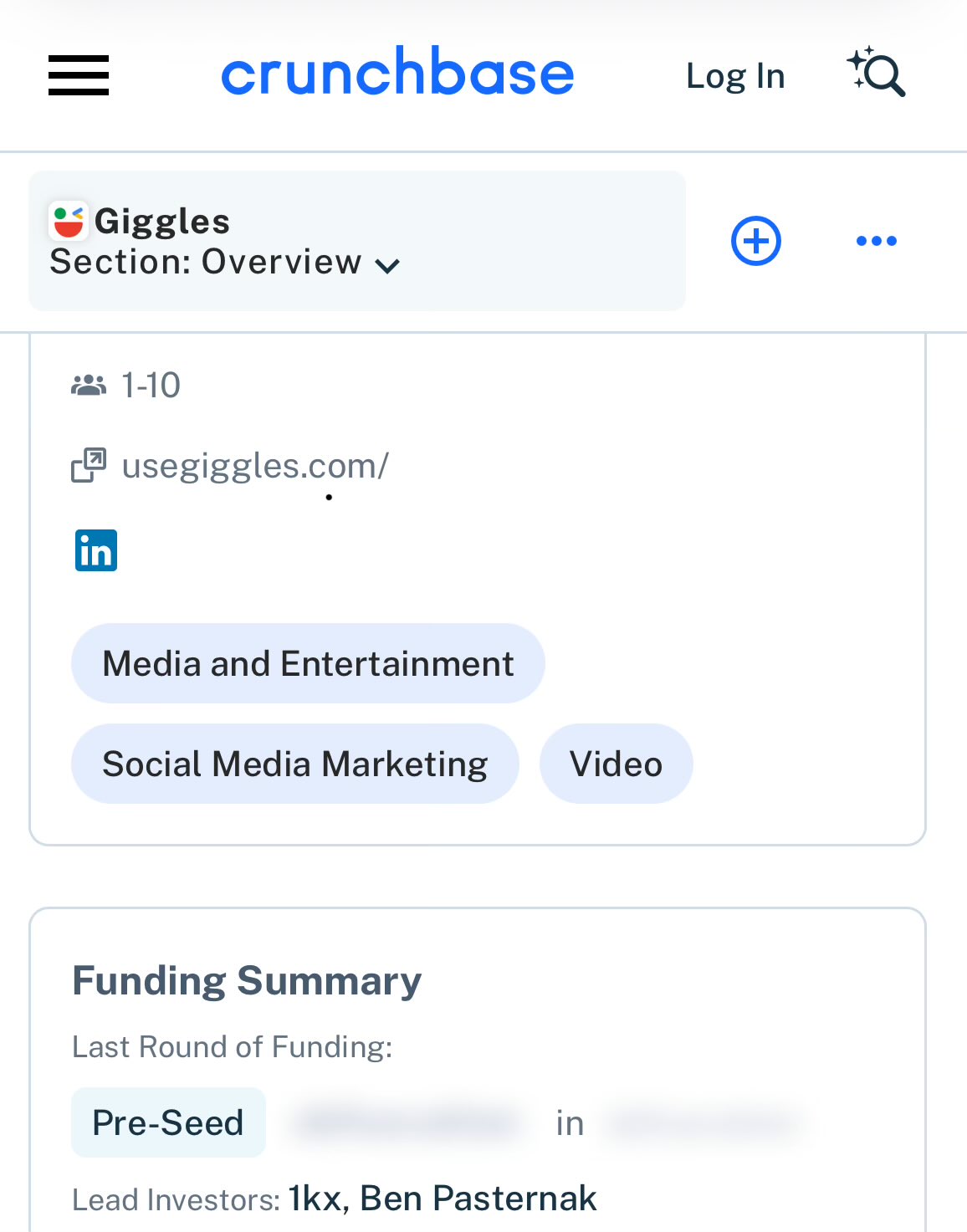The width and height of the screenshot is (967, 1232).
Task: Select the Video category tag
Action: click(x=616, y=764)
